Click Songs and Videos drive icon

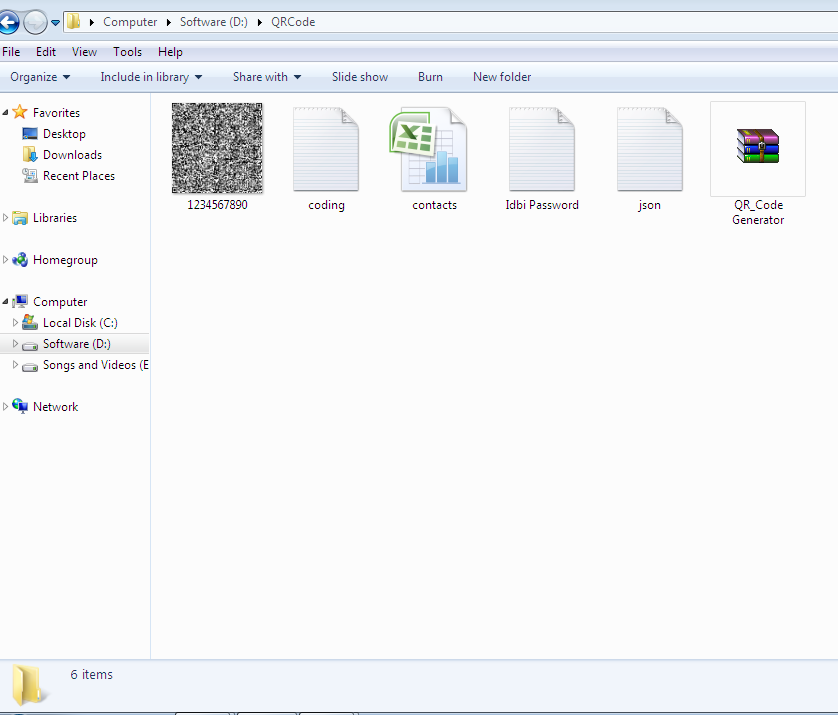point(30,366)
